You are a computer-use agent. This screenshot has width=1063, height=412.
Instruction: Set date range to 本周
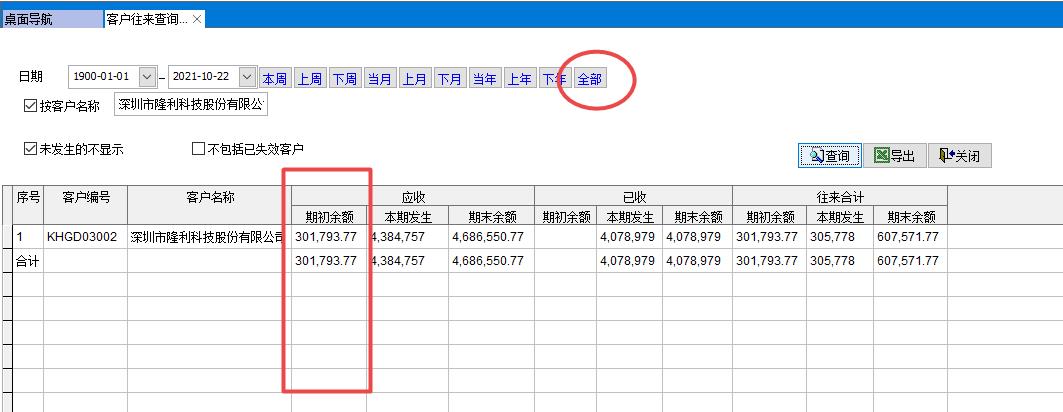275,78
